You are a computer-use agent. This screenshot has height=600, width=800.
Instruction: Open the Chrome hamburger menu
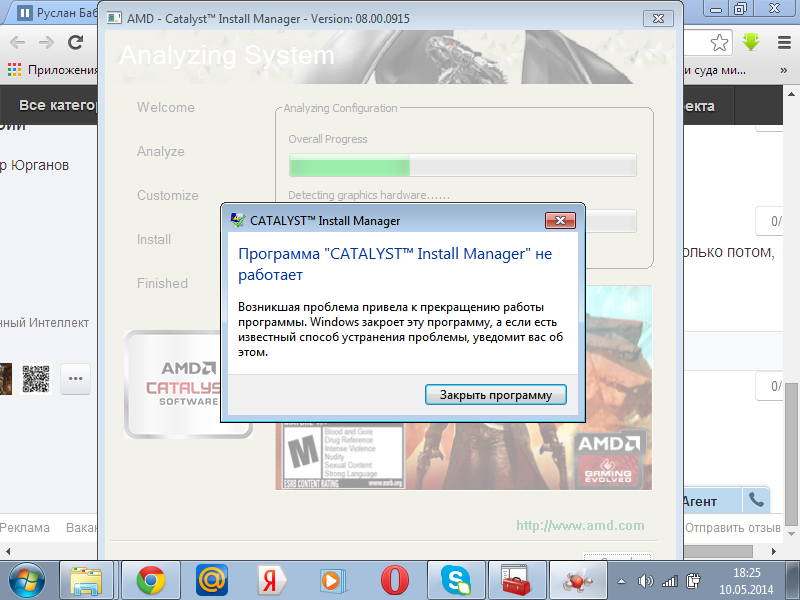(784, 42)
